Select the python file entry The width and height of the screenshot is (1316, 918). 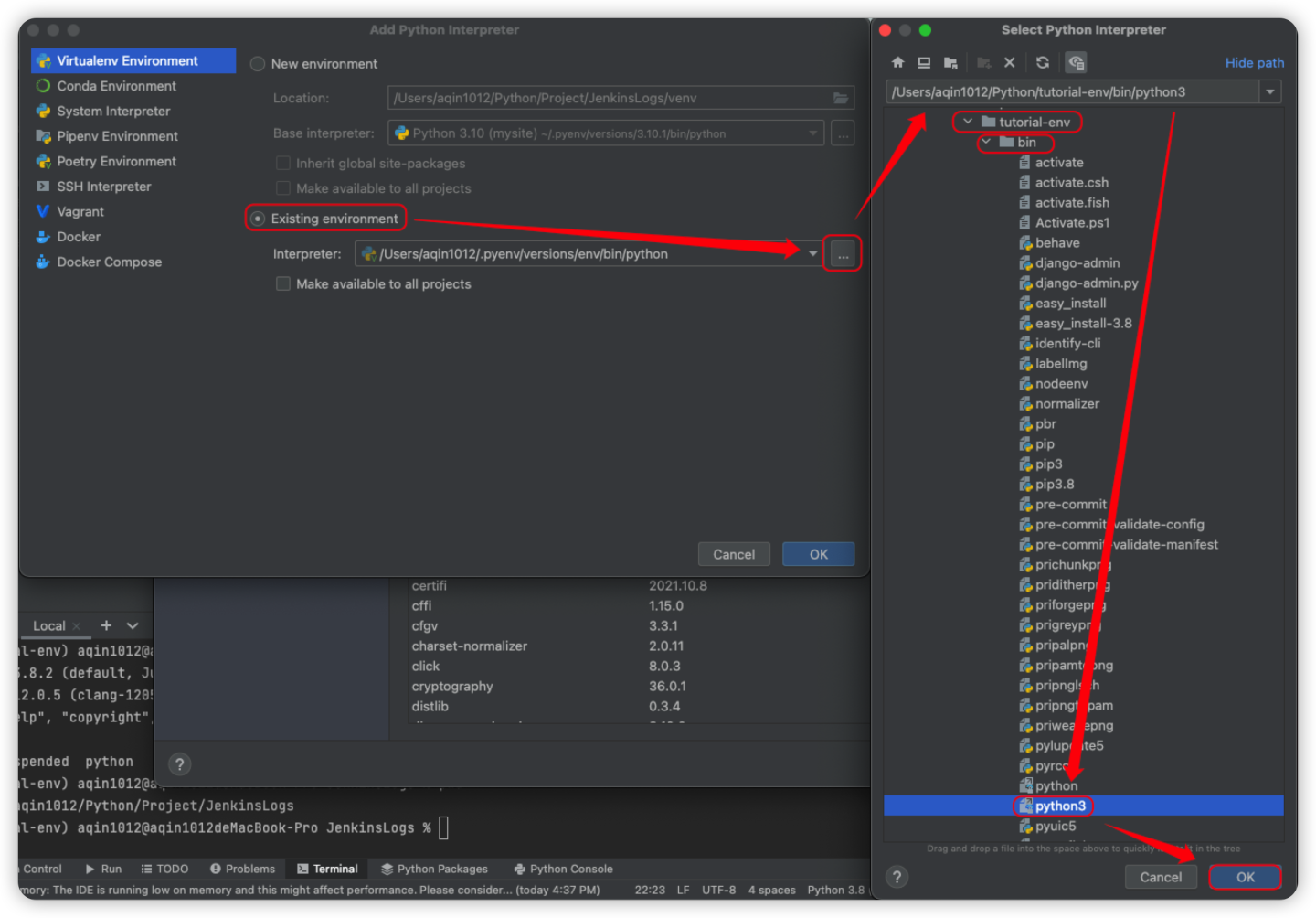(x=1056, y=785)
